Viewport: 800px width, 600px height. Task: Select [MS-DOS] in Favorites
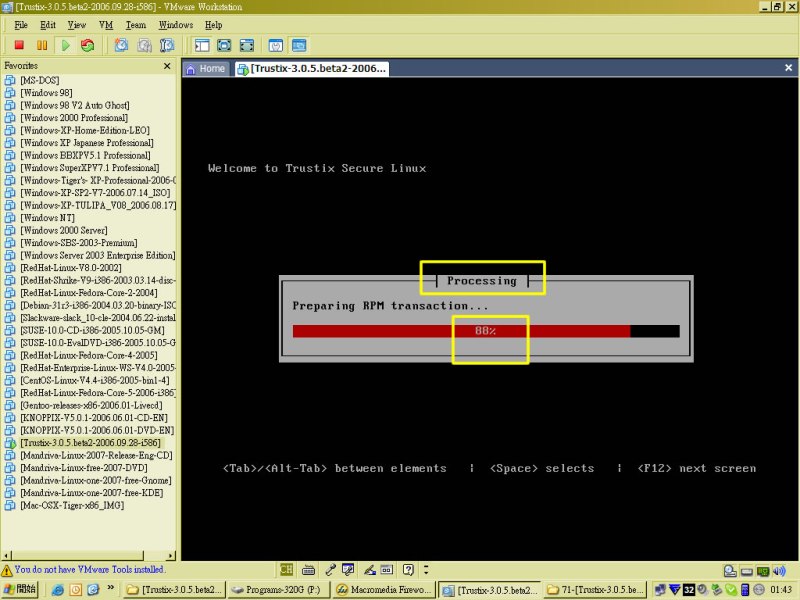tap(39, 80)
